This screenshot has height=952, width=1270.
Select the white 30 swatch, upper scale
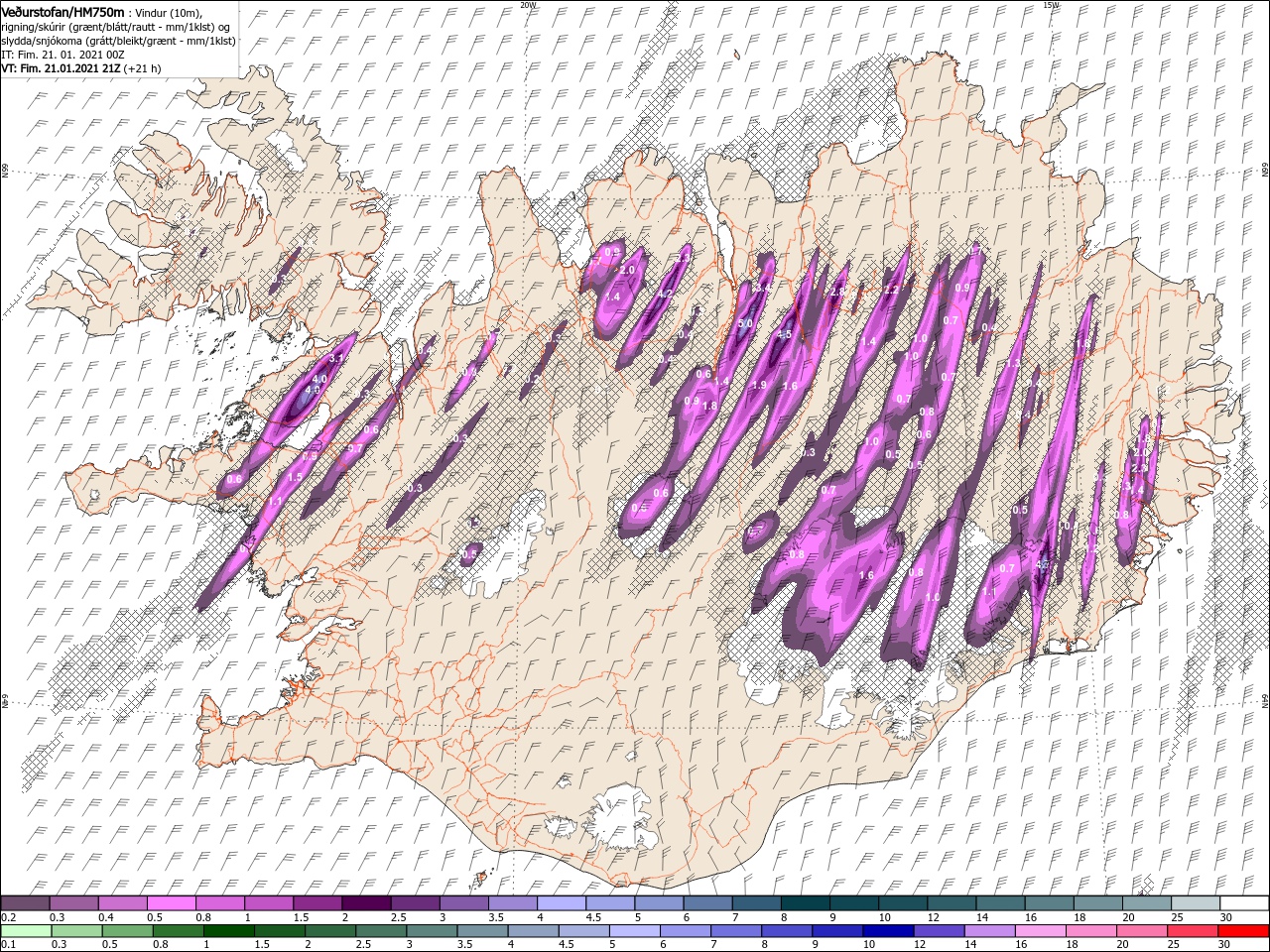click(1245, 903)
